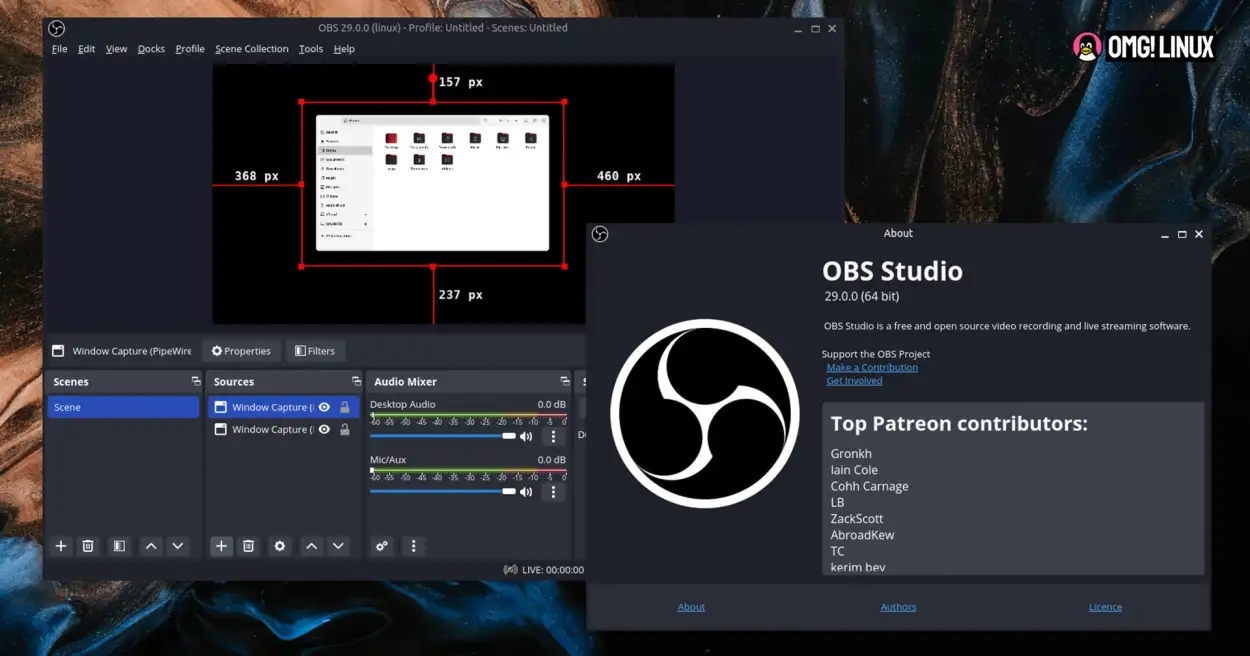Hide the first Window Capture source

[323, 407]
